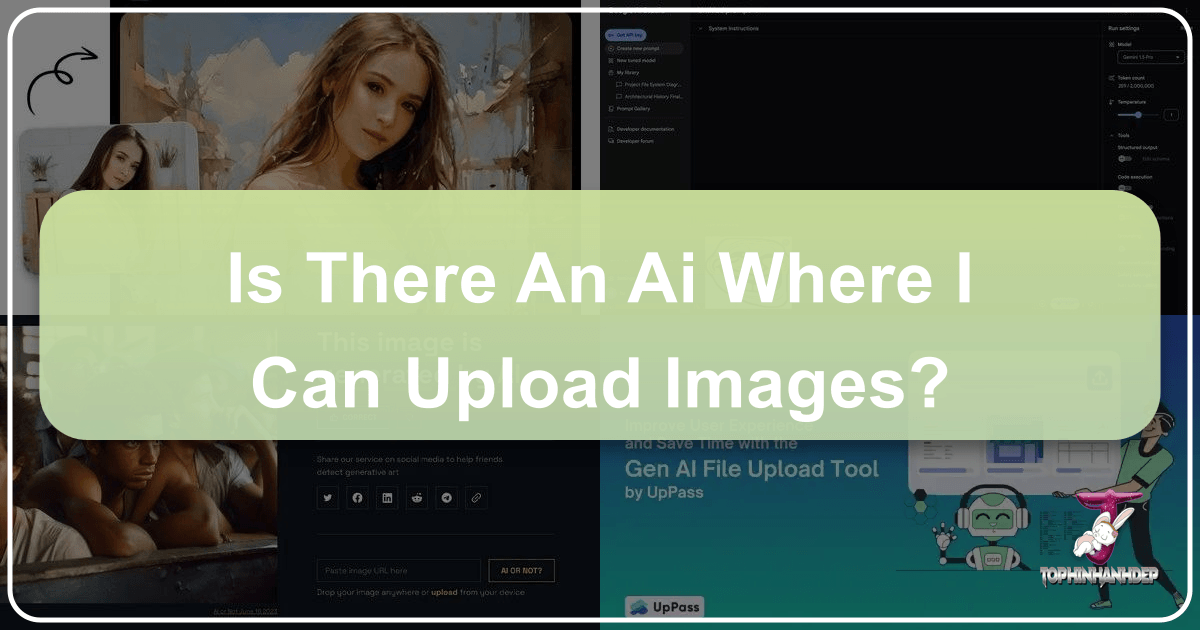Select the Project File System Diagram prompt
Screen dimensions: 1200x630
pos(652,84)
